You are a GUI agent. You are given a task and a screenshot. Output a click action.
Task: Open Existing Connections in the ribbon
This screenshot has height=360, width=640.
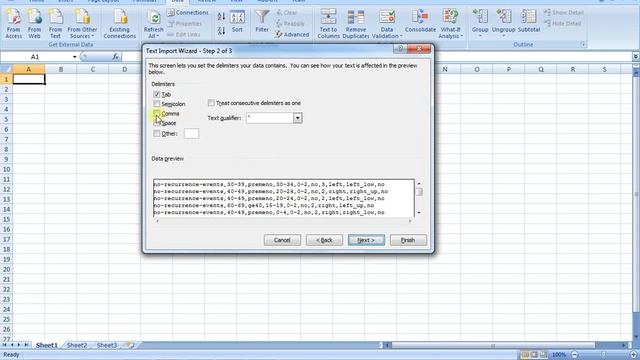coord(120,23)
